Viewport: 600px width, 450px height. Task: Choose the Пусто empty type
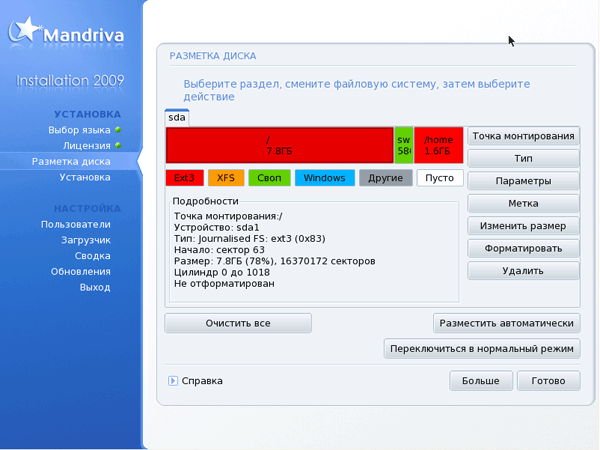click(440, 178)
